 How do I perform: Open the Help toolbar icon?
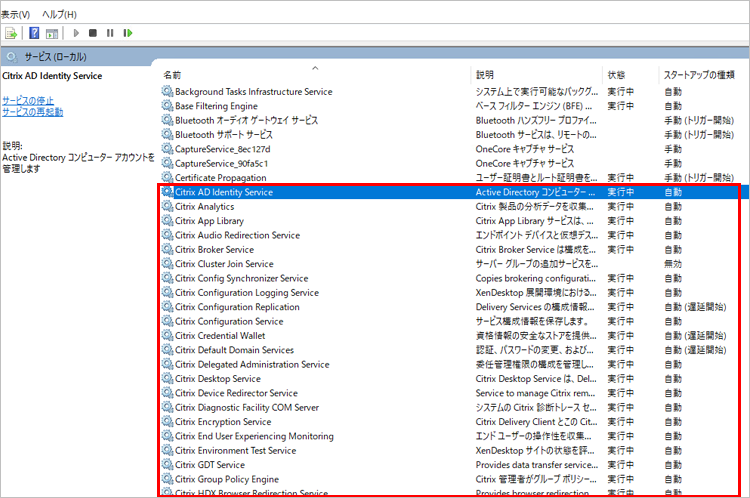click(34, 33)
